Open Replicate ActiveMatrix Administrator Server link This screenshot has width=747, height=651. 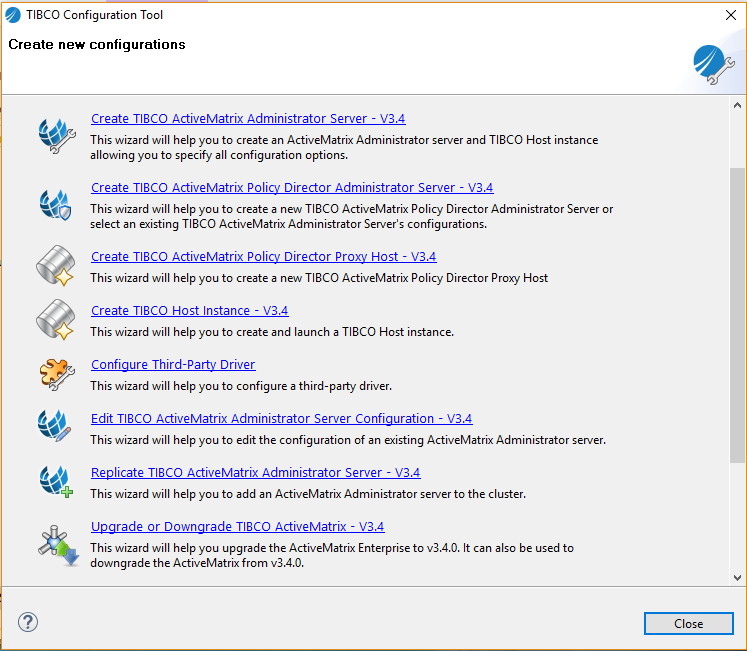[256, 473]
